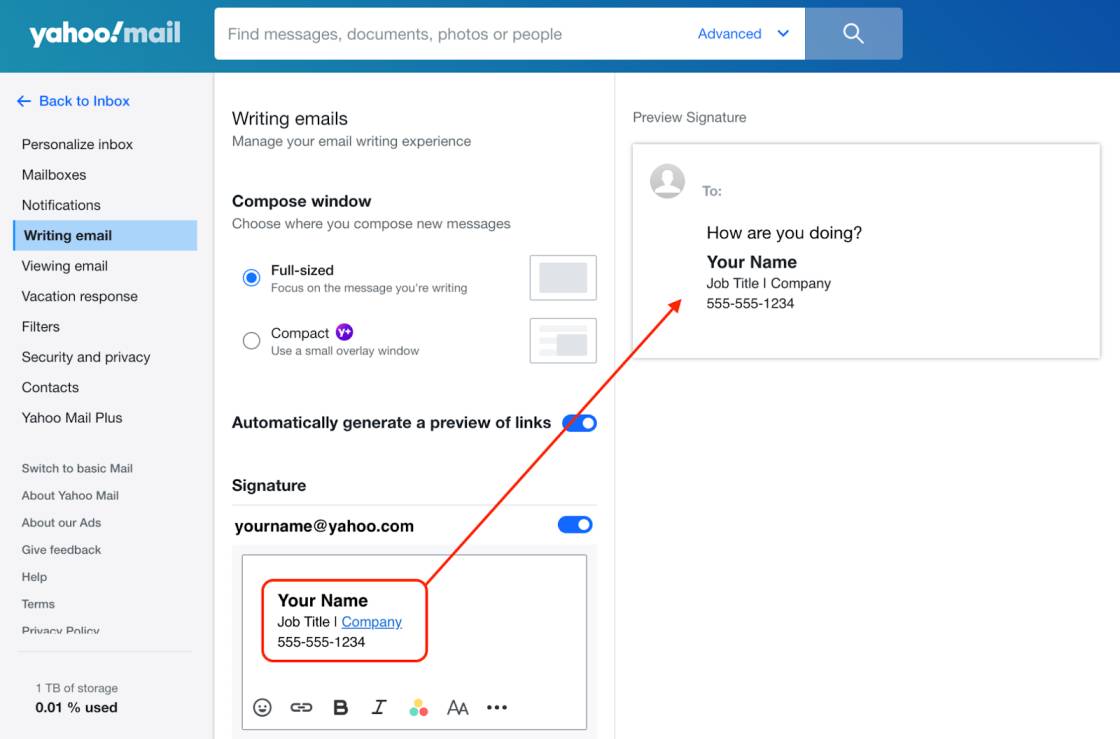Open the text color palette icon
This screenshot has height=739, width=1120.
(x=418, y=707)
